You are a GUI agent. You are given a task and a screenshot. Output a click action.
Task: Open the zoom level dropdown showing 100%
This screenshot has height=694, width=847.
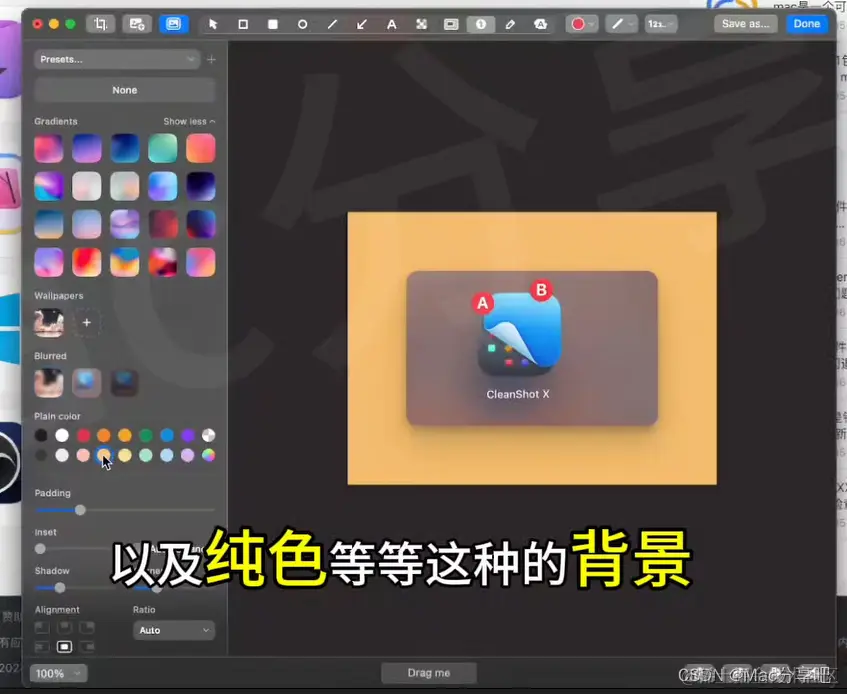click(x=57, y=673)
